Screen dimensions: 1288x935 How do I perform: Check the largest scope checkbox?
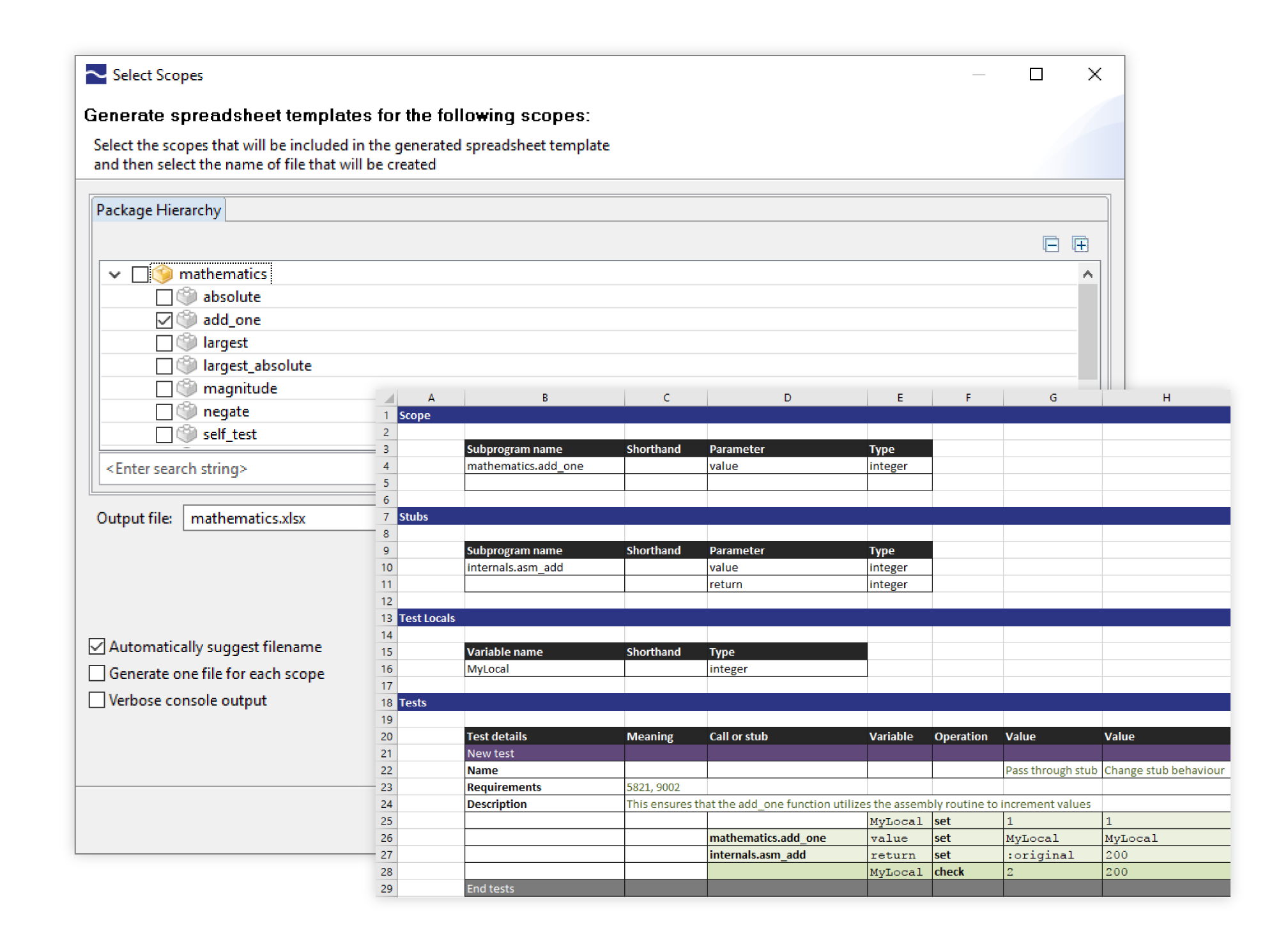tap(164, 343)
